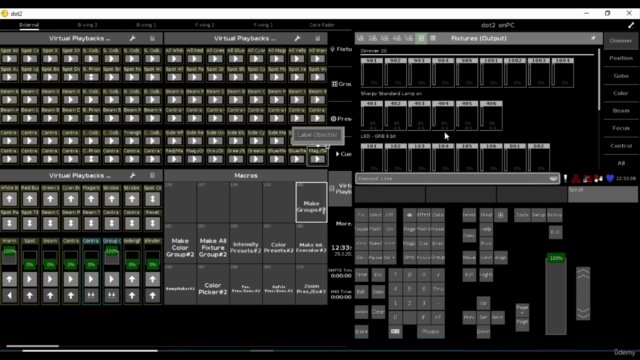Click the Label Object(s) popup button

[x=318, y=135]
